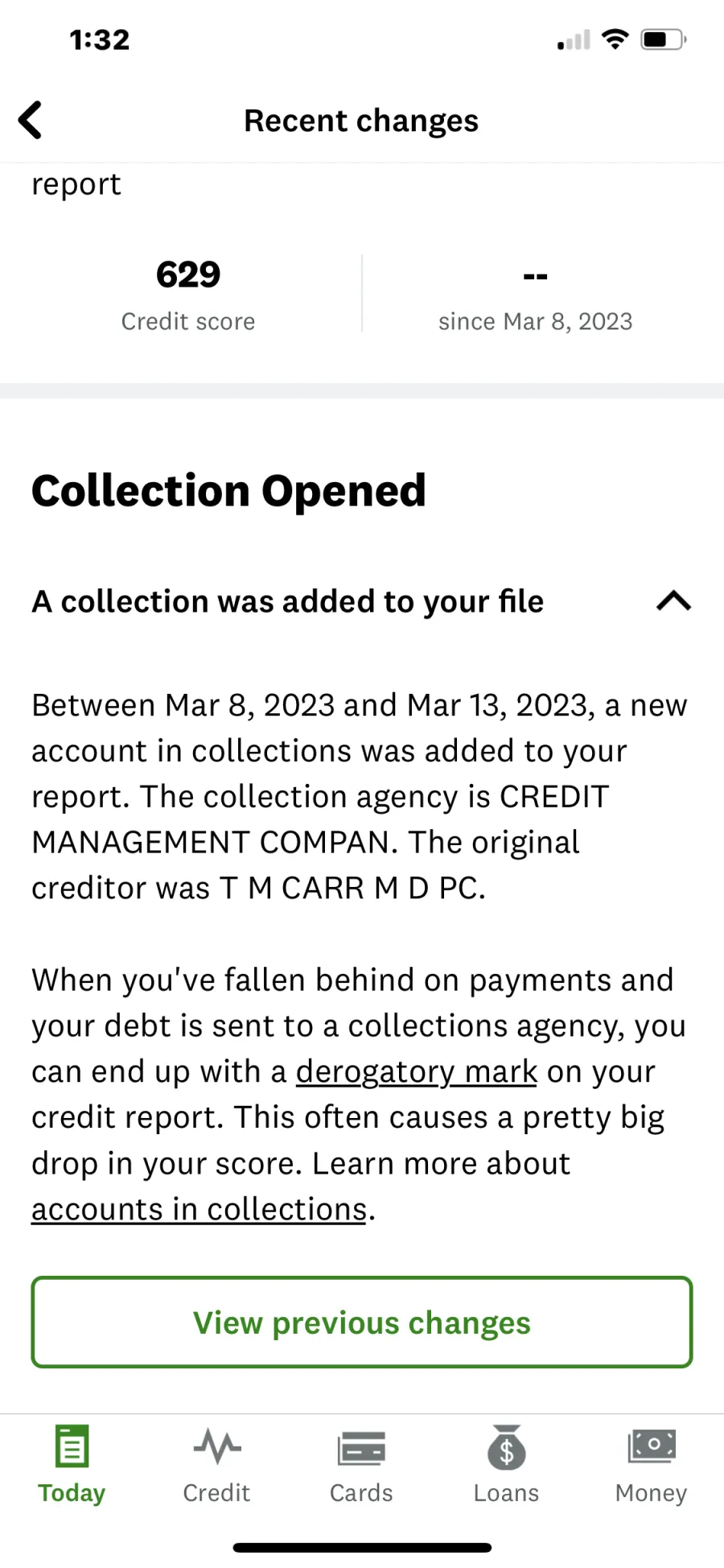Tap the home indicator bar
Screen dimensions: 724x1568
362,1547
